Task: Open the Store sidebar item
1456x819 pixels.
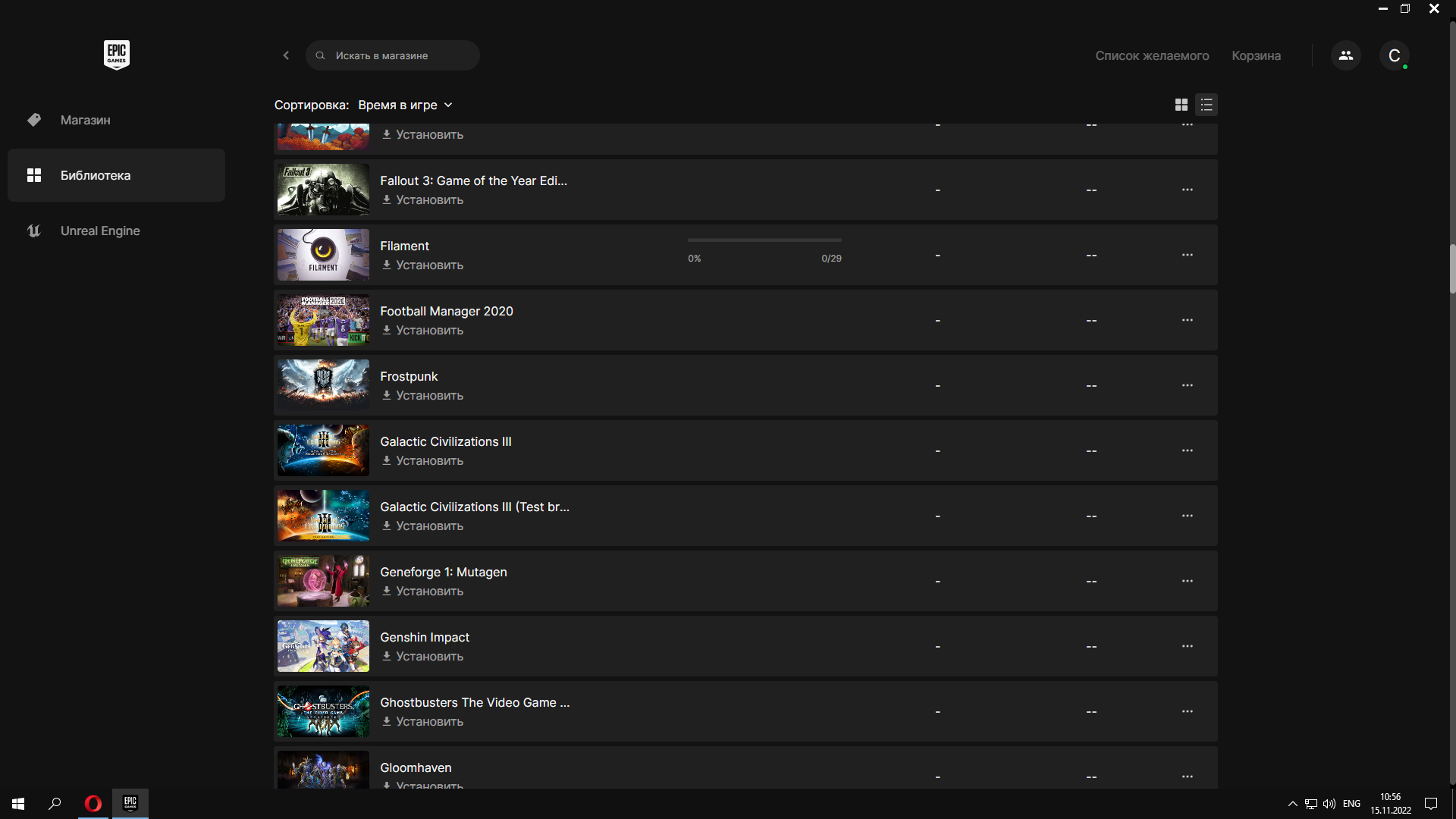Action: coord(85,120)
